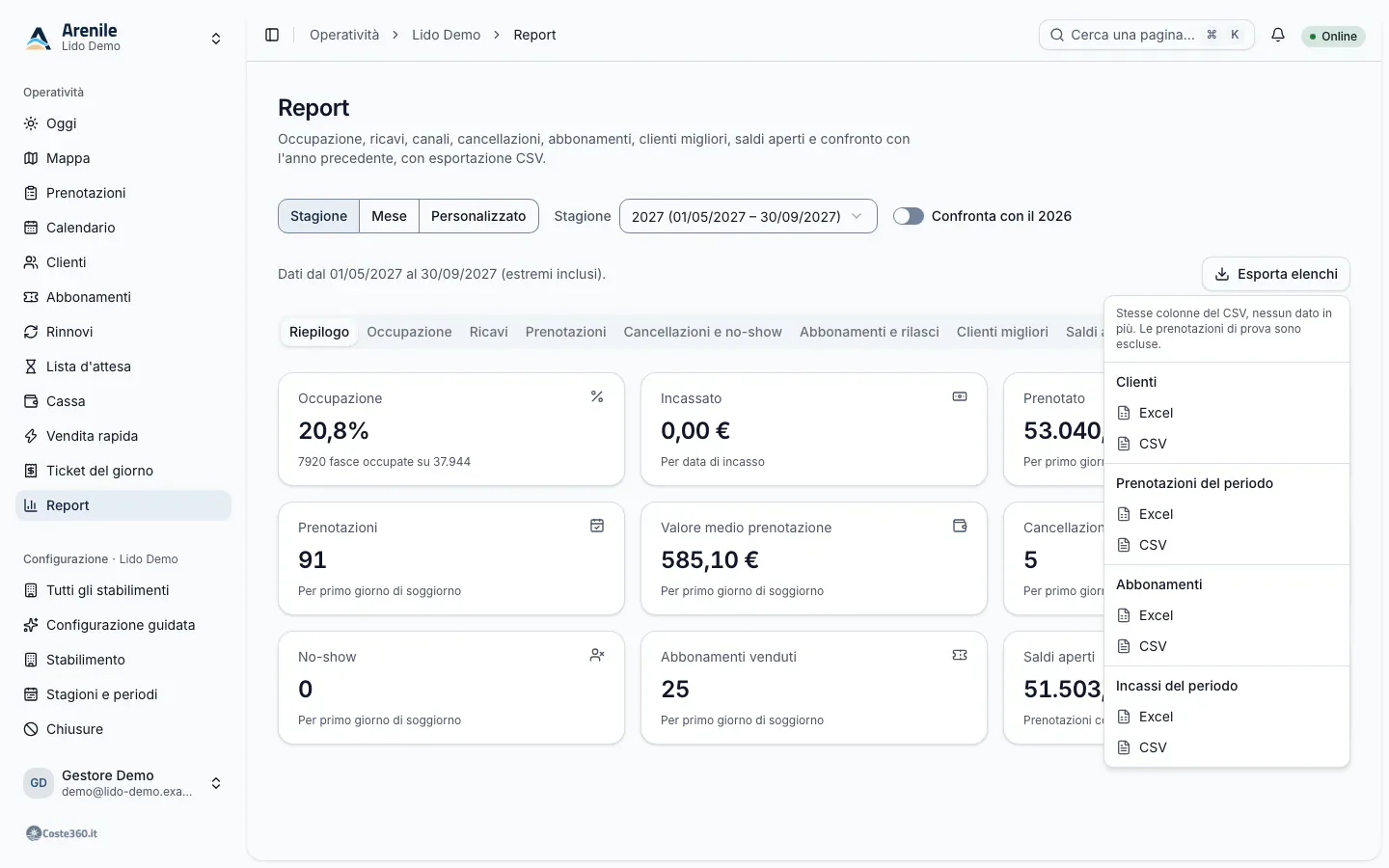The image size is (1389, 868).
Task: Open the Stagione 2027 dropdown
Action: [x=748, y=216]
